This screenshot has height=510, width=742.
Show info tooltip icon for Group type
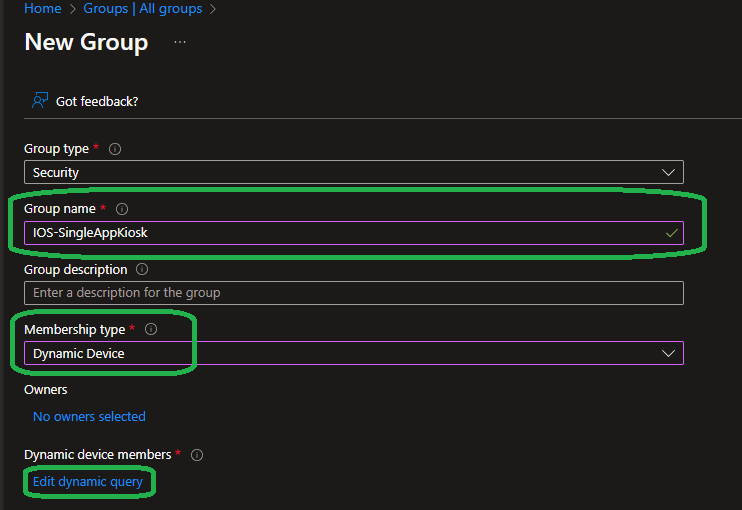coord(115,149)
